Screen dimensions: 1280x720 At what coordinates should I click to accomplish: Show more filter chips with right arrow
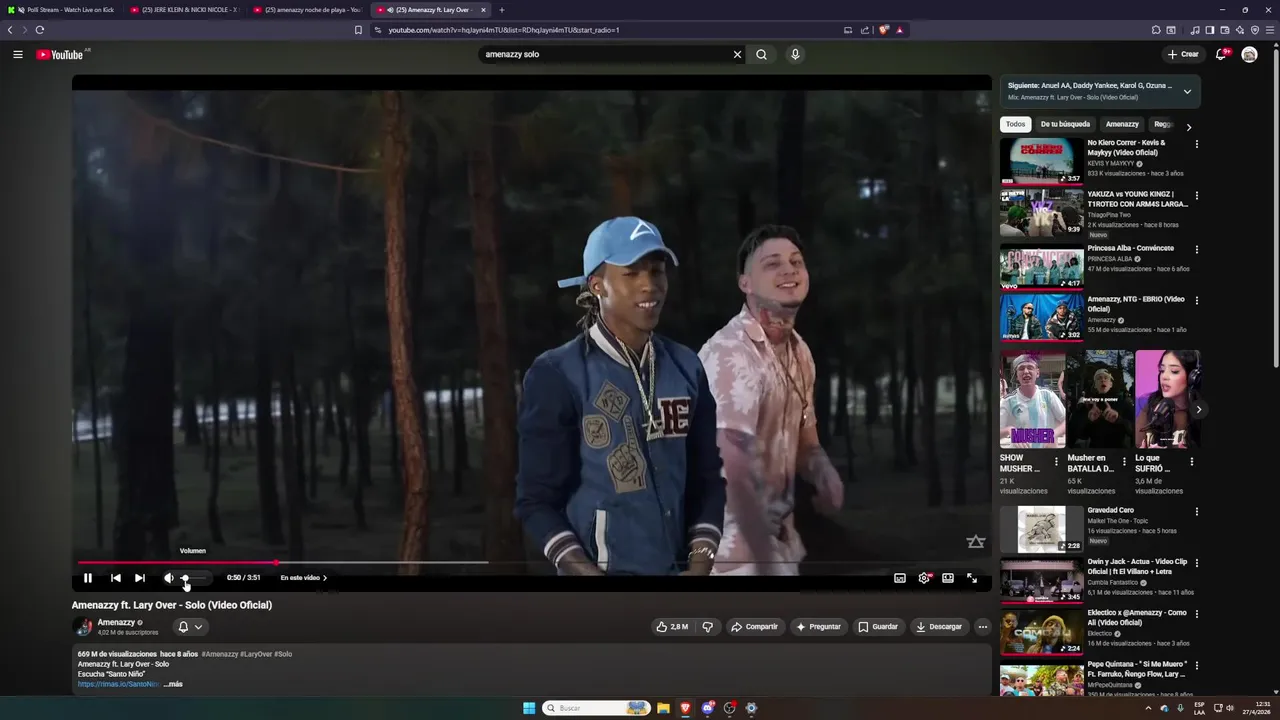click(1189, 127)
